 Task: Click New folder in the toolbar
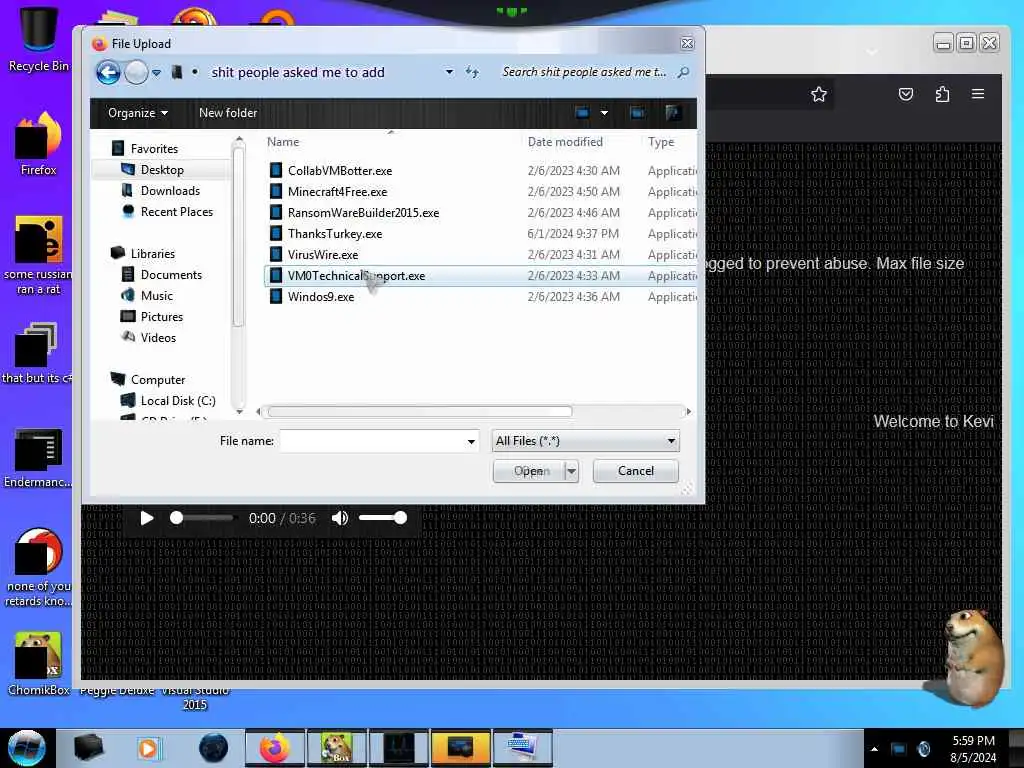tap(228, 113)
